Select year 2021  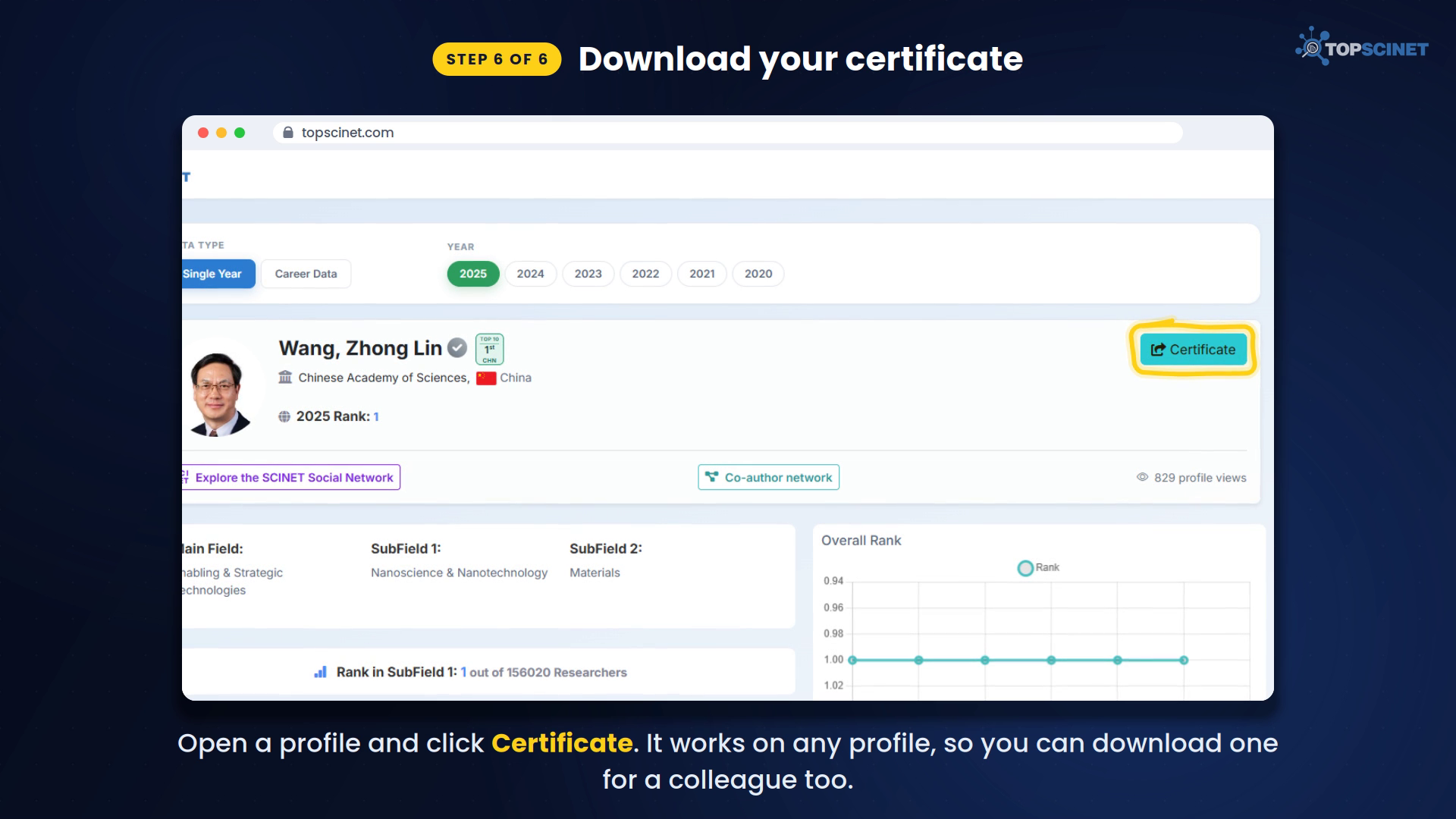(702, 274)
